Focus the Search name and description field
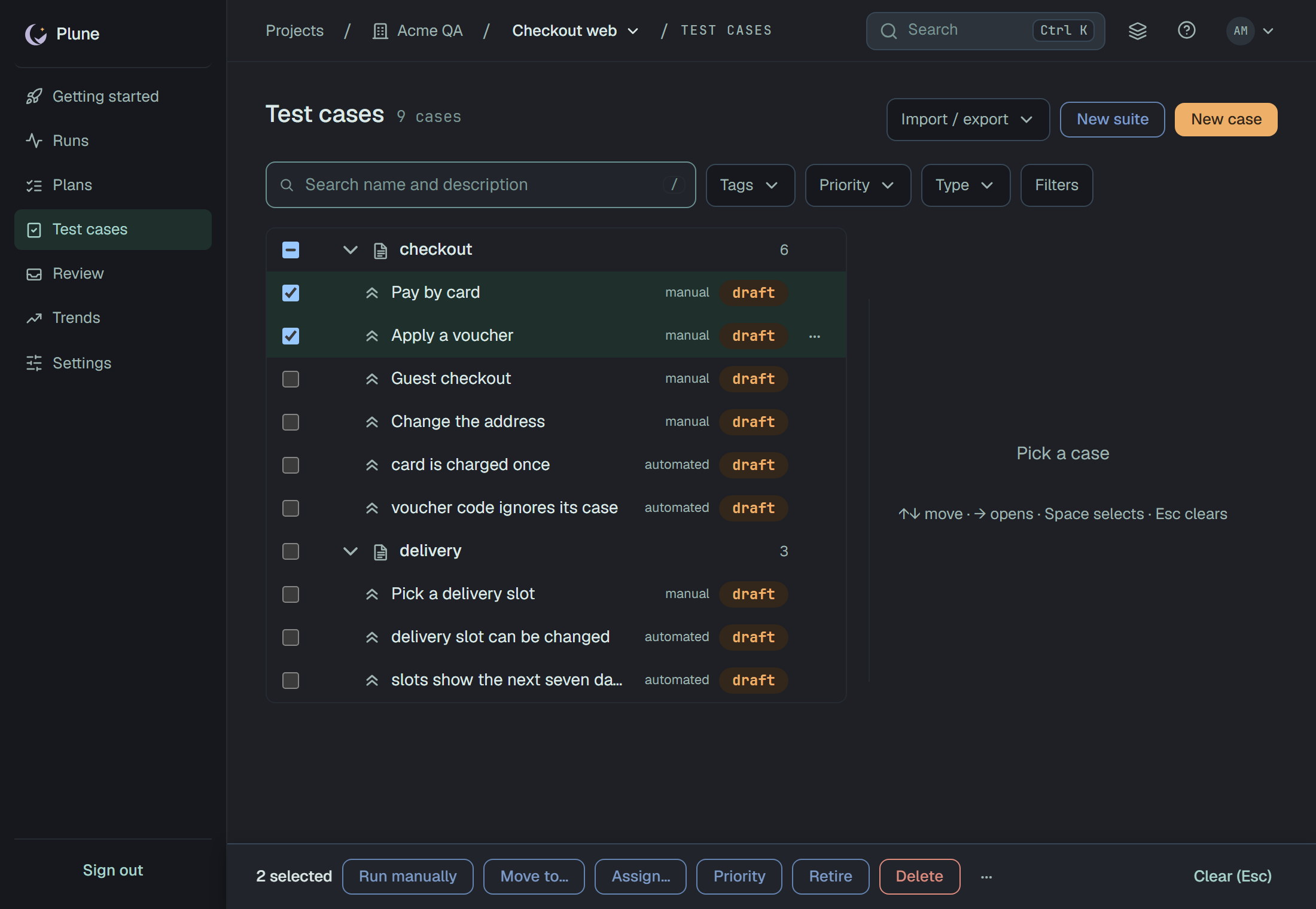1316x909 pixels. click(480, 185)
